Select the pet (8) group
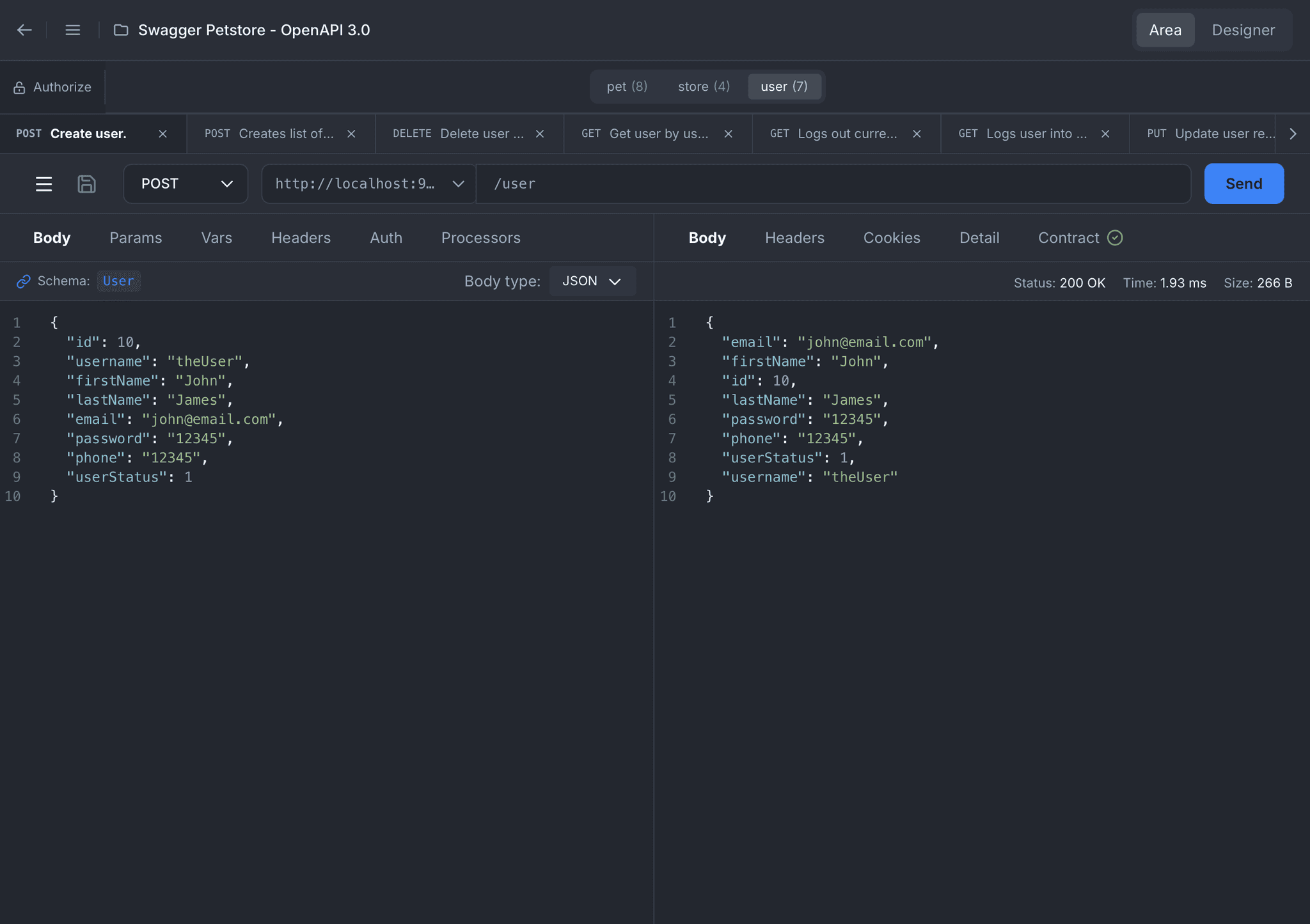Image resolution: width=1310 pixels, height=924 pixels. [627, 86]
